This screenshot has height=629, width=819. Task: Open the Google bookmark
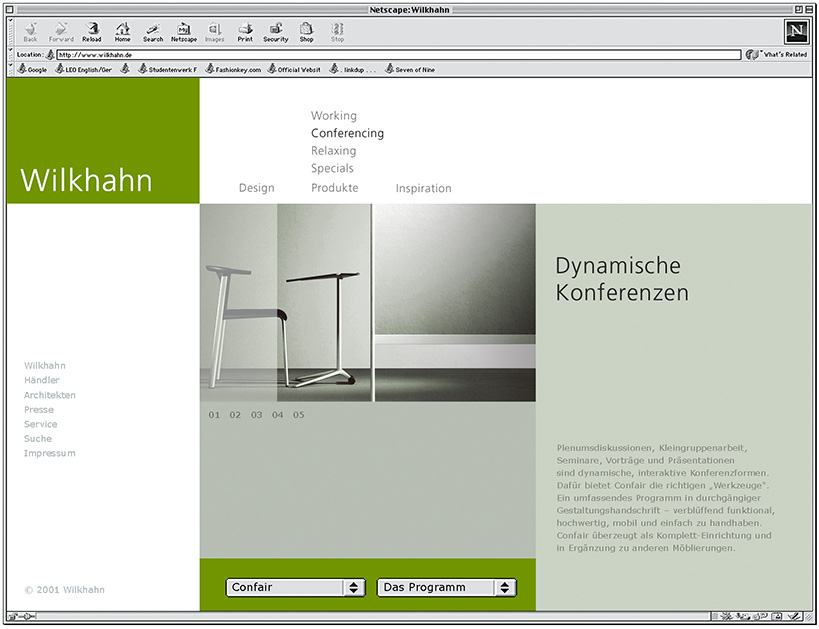32,69
